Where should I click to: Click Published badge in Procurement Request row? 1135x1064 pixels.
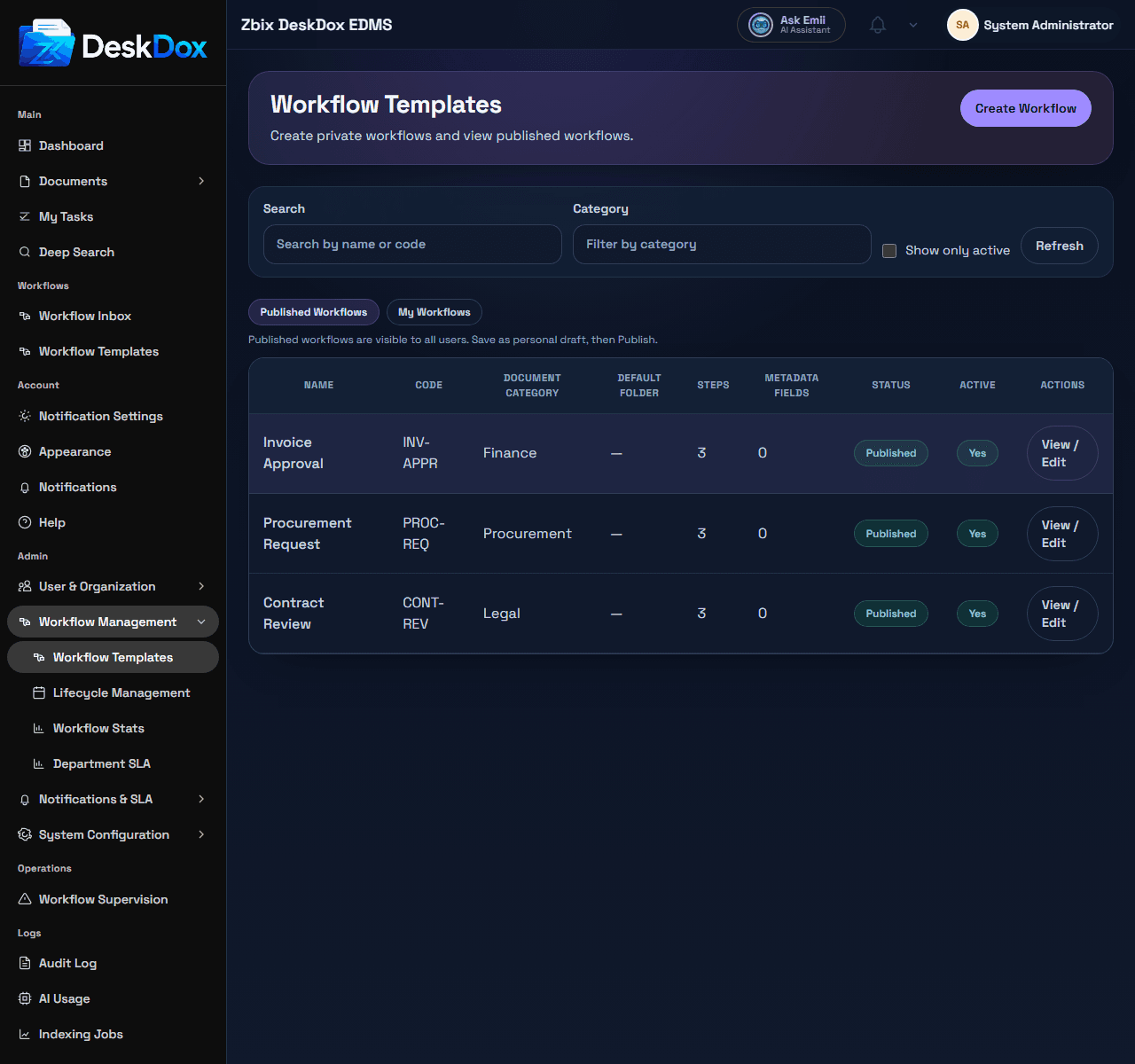point(891,534)
